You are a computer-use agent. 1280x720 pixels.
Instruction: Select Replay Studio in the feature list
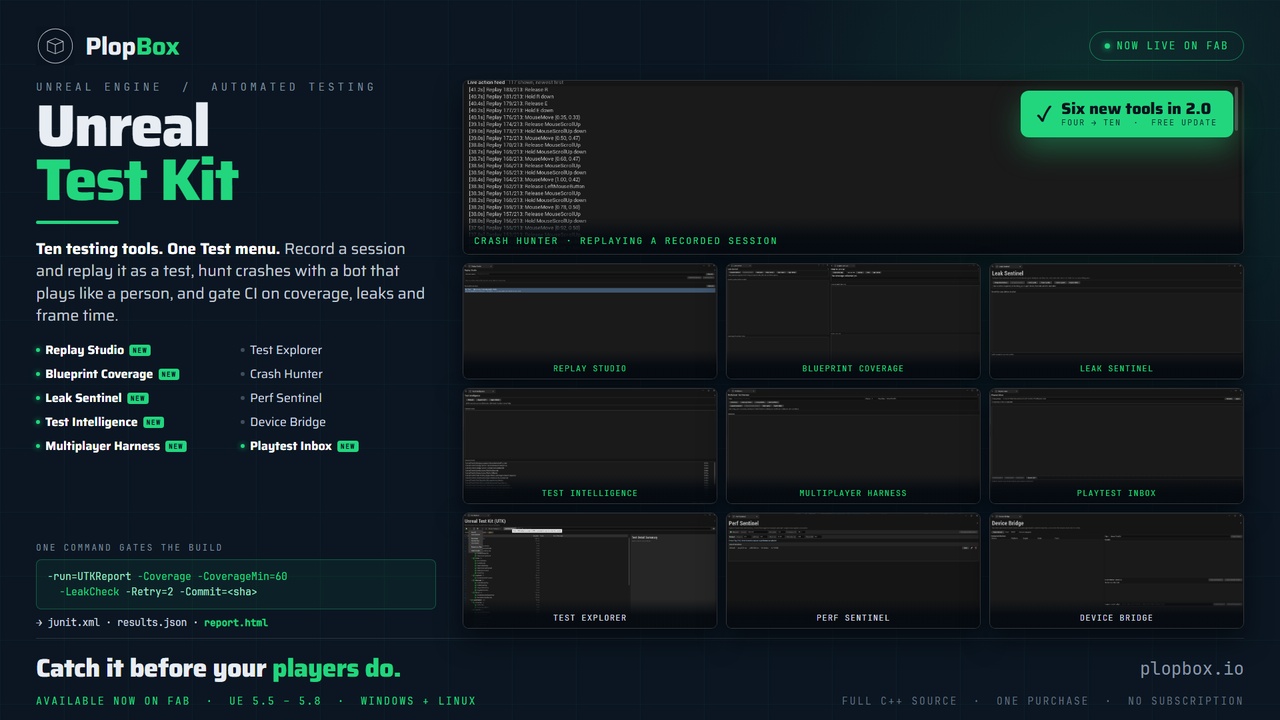click(85, 350)
